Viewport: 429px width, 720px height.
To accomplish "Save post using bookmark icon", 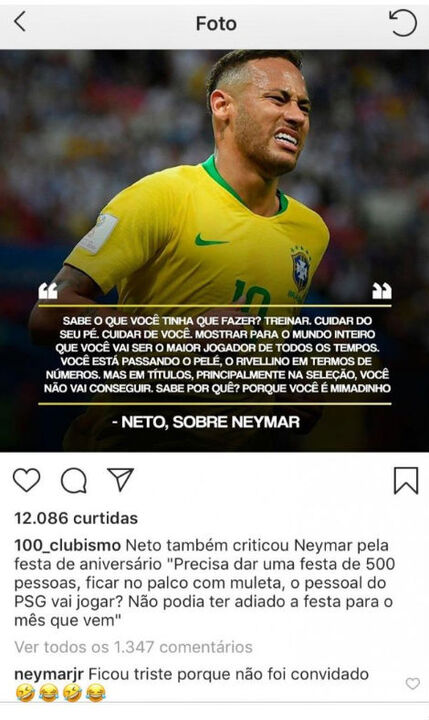I will [x=406, y=481].
